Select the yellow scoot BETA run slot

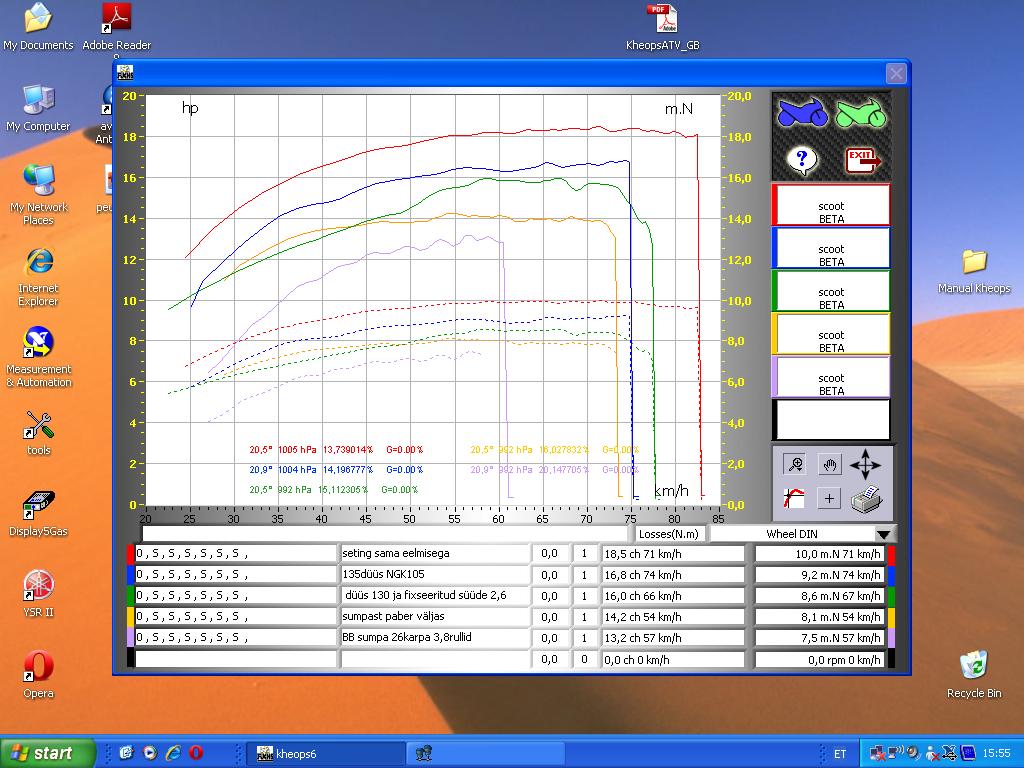coord(831,334)
